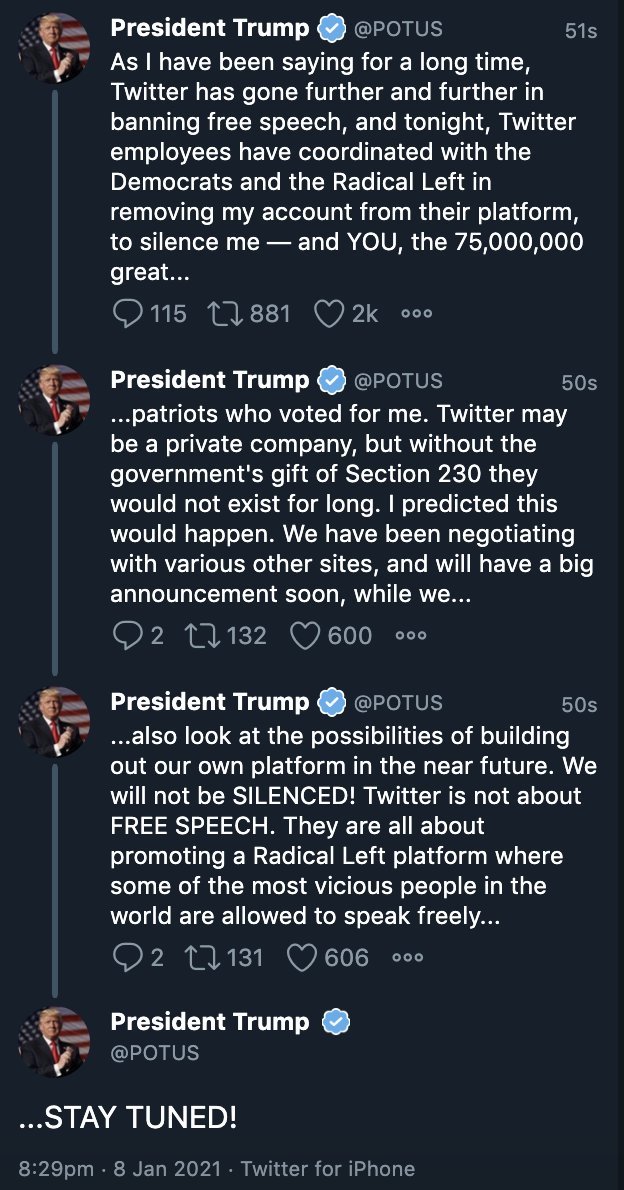Click President Trump name on the second tweet

coord(210,380)
